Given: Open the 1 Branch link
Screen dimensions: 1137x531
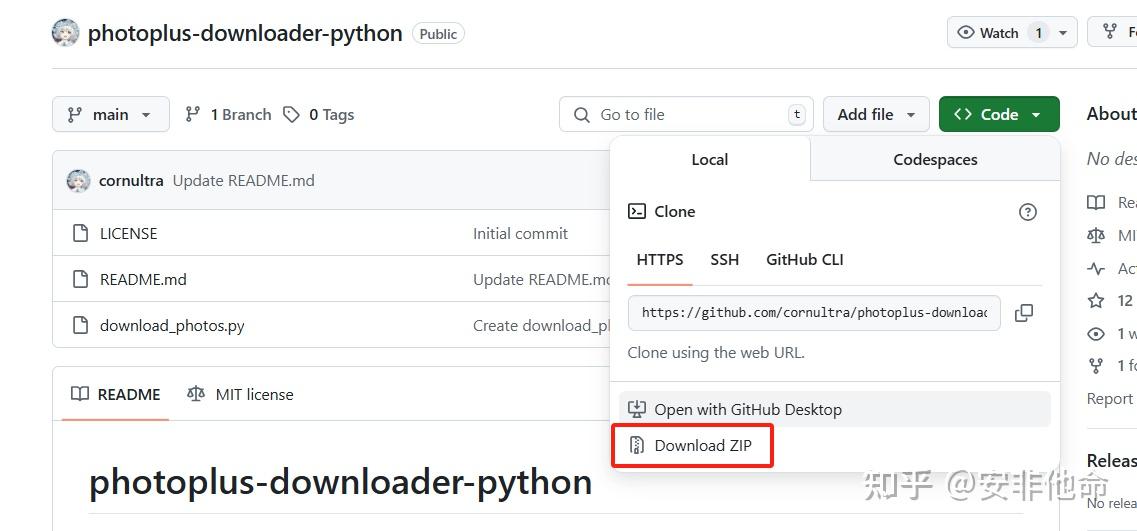Looking at the screenshot, I should 228,115.
